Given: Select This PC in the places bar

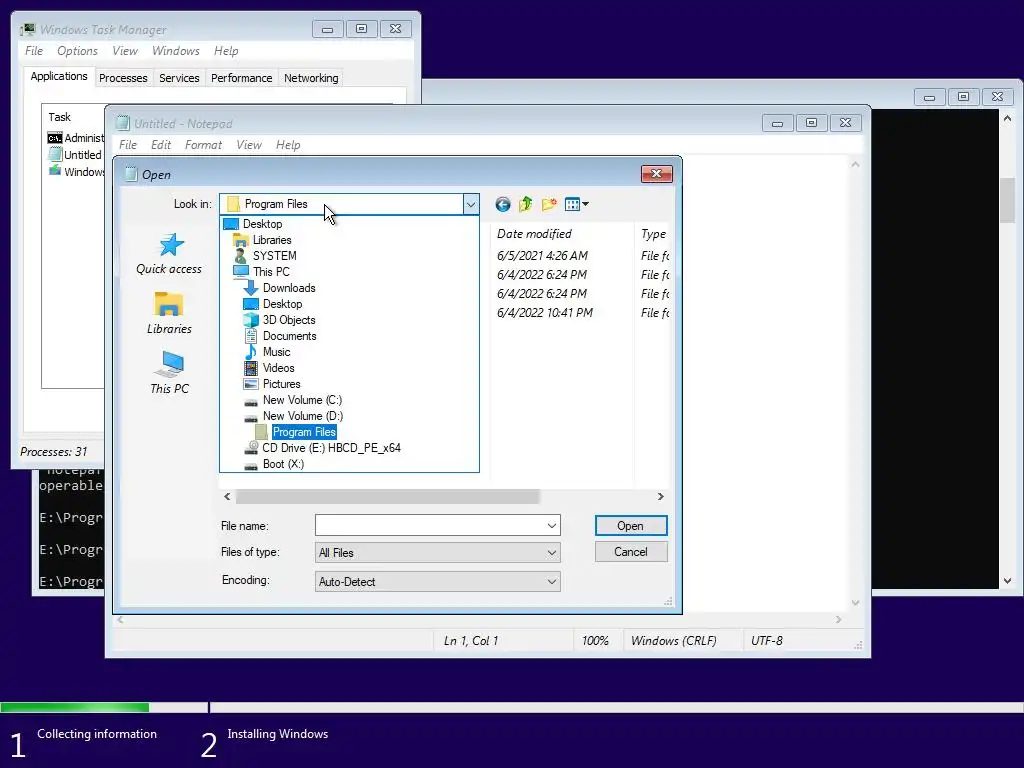Looking at the screenshot, I should pyautogui.click(x=169, y=373).
